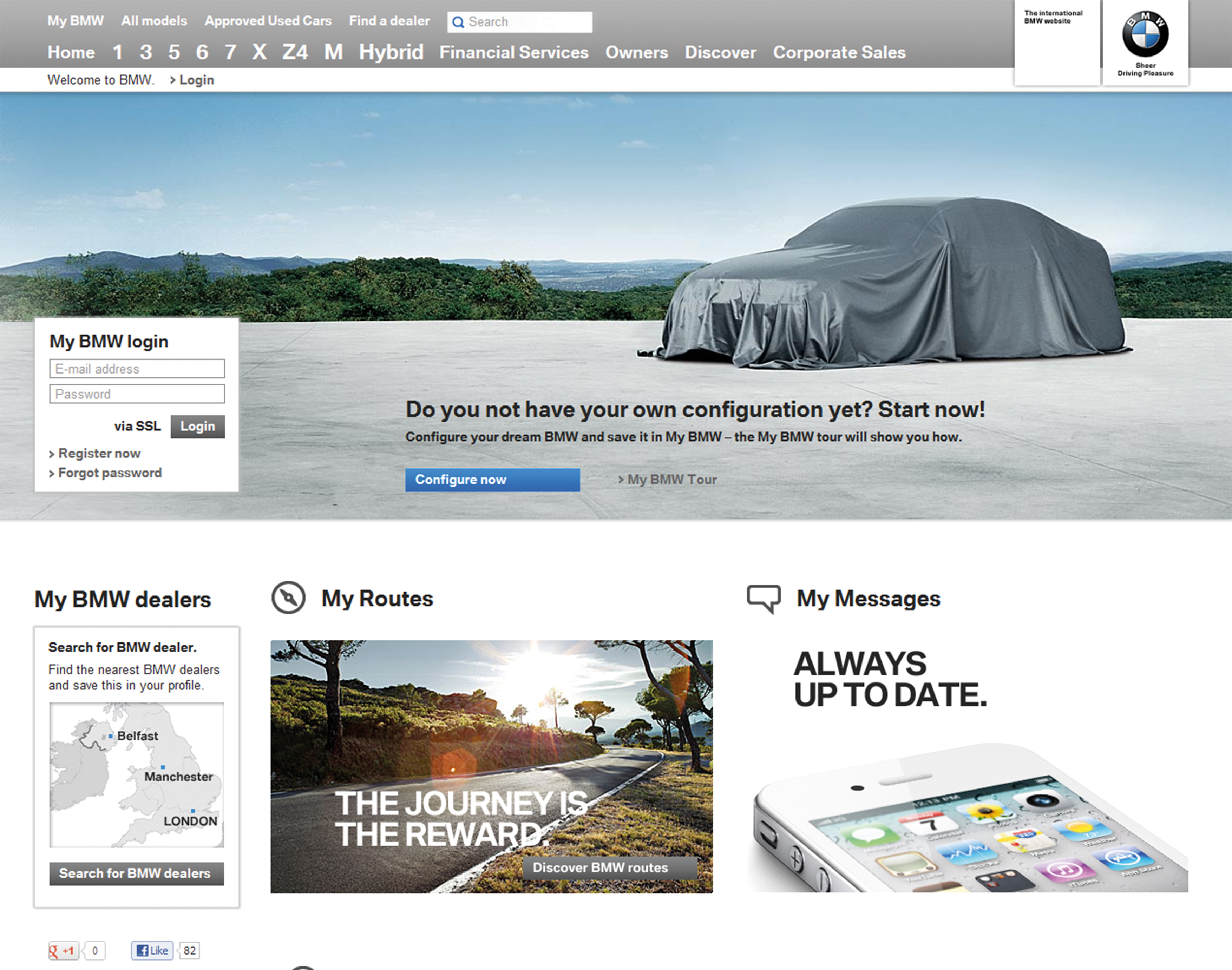Click the Google +1 button

pyautogui.click(x=63, y=950)
